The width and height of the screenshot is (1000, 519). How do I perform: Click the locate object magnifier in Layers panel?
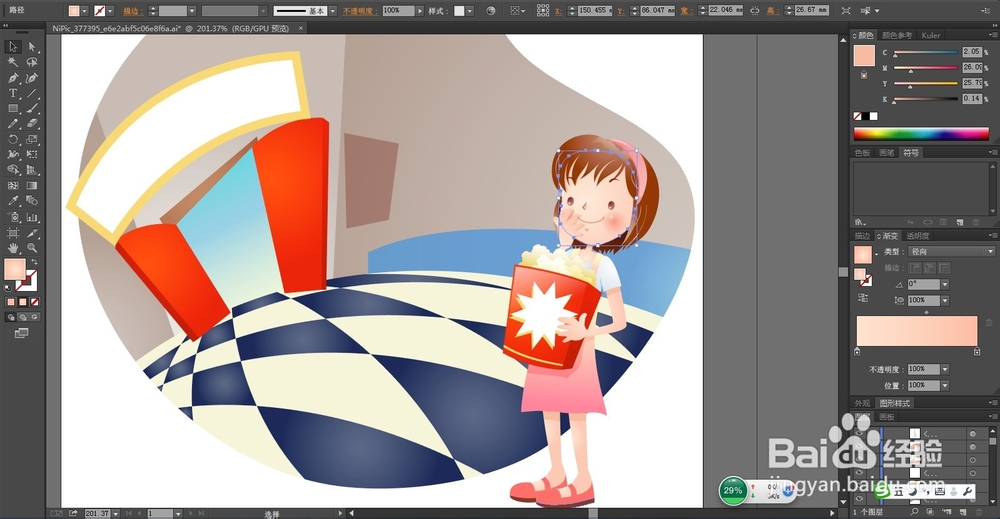click(915, 512)
